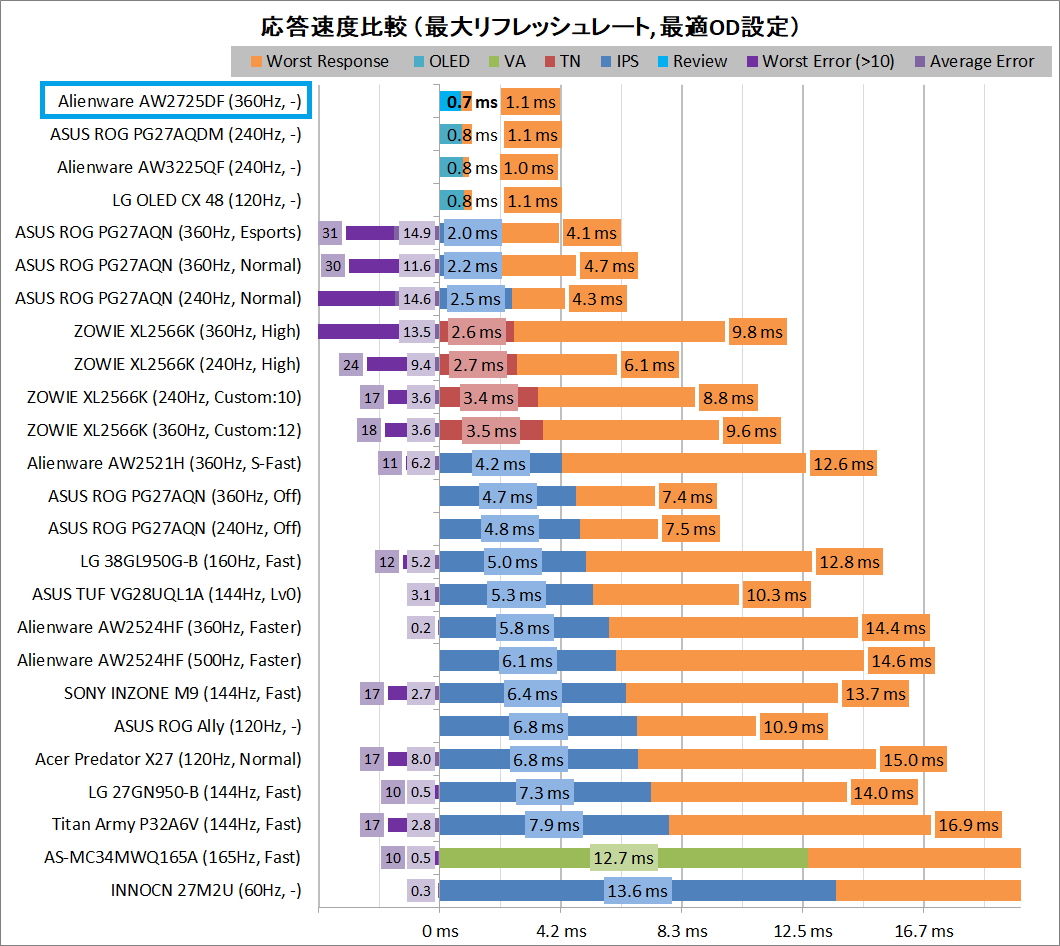Click the 10.3 ms worst response value
Image resolution: width=1060 pixels, height=946 pixels.
pos(776,595)
